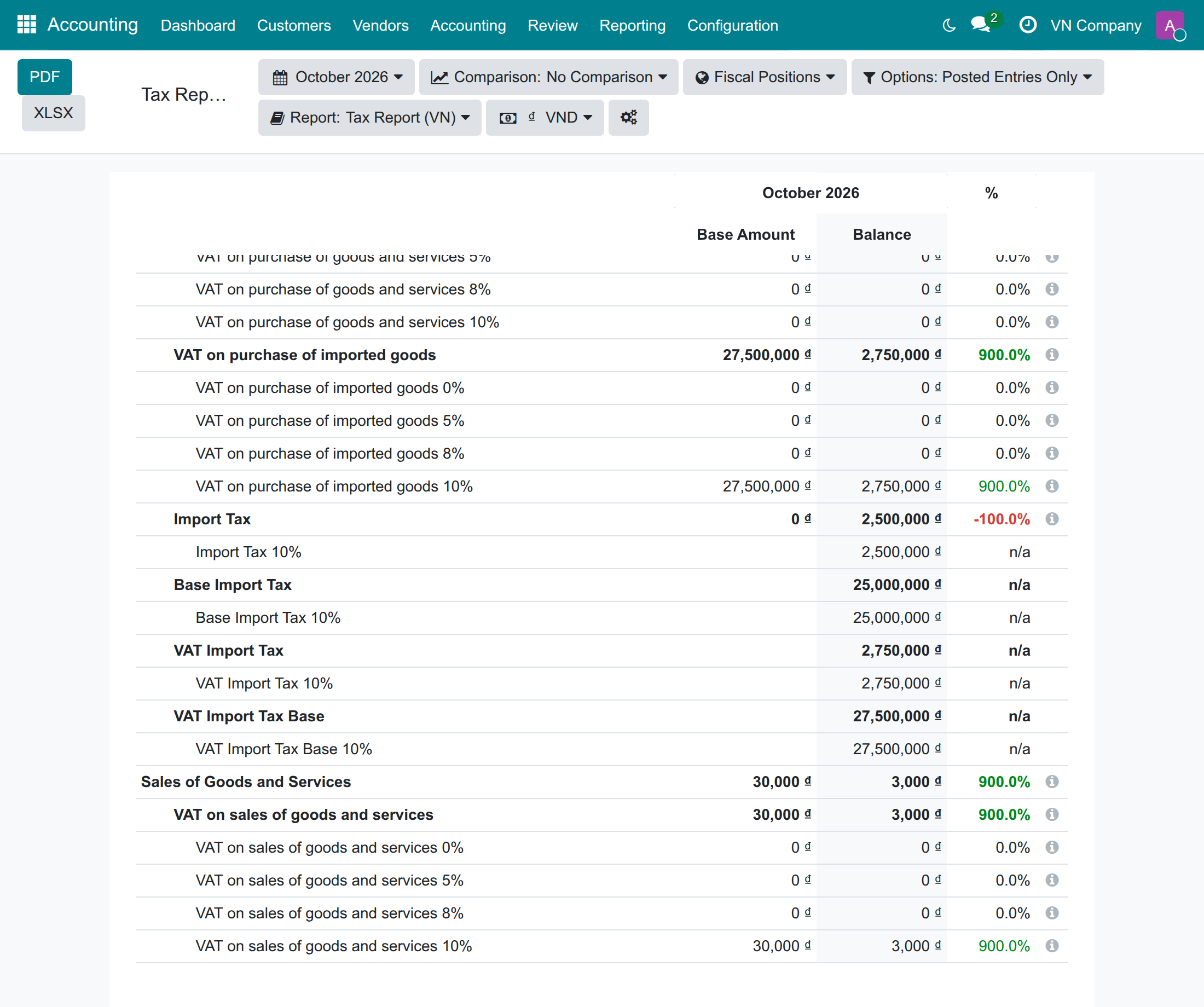Toggle dark mode moon icon
The height and width of the screenshot is (1007, 1204).
[x=949, y=25]
